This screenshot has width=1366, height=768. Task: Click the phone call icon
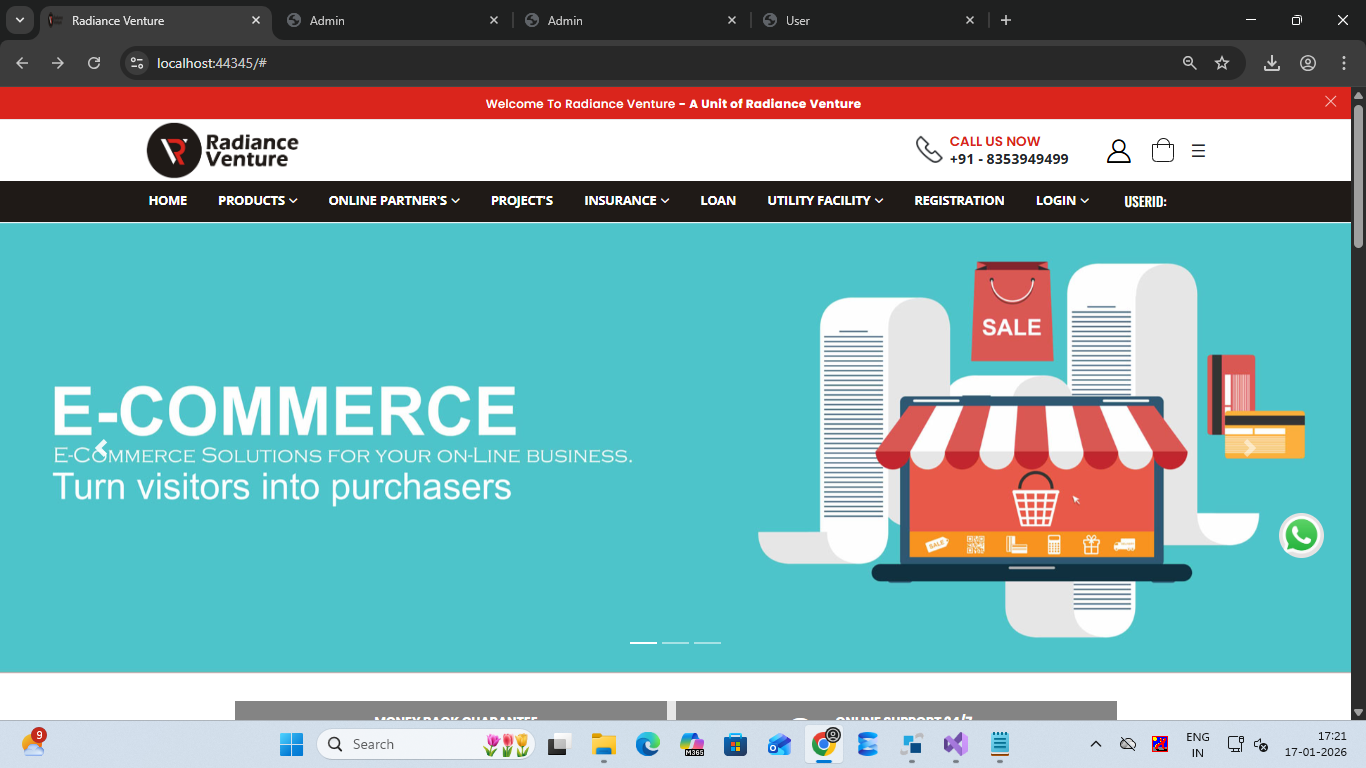click(928, 150)
